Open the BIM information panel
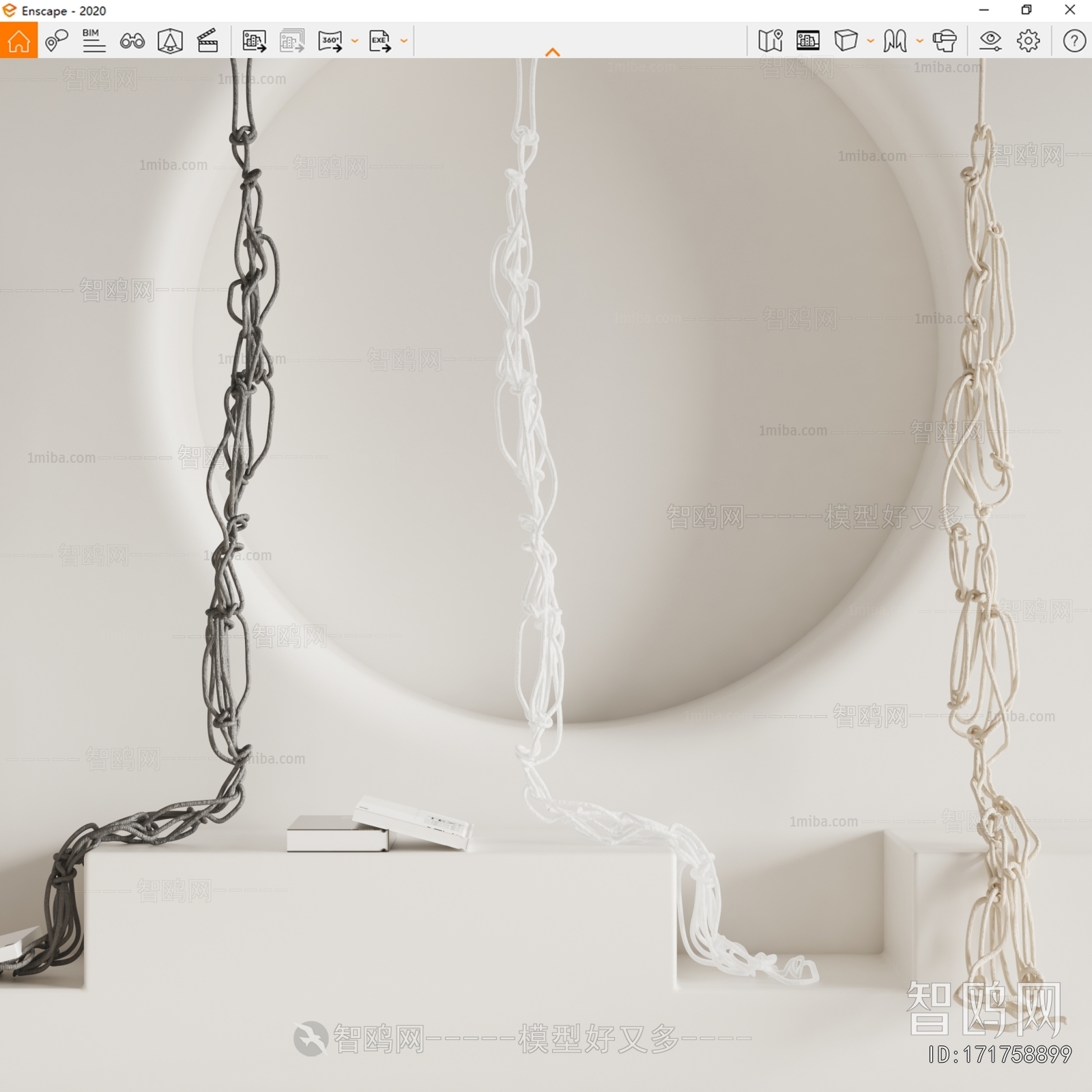This screenshot has width=1092, height=1092. pos(94,41)
